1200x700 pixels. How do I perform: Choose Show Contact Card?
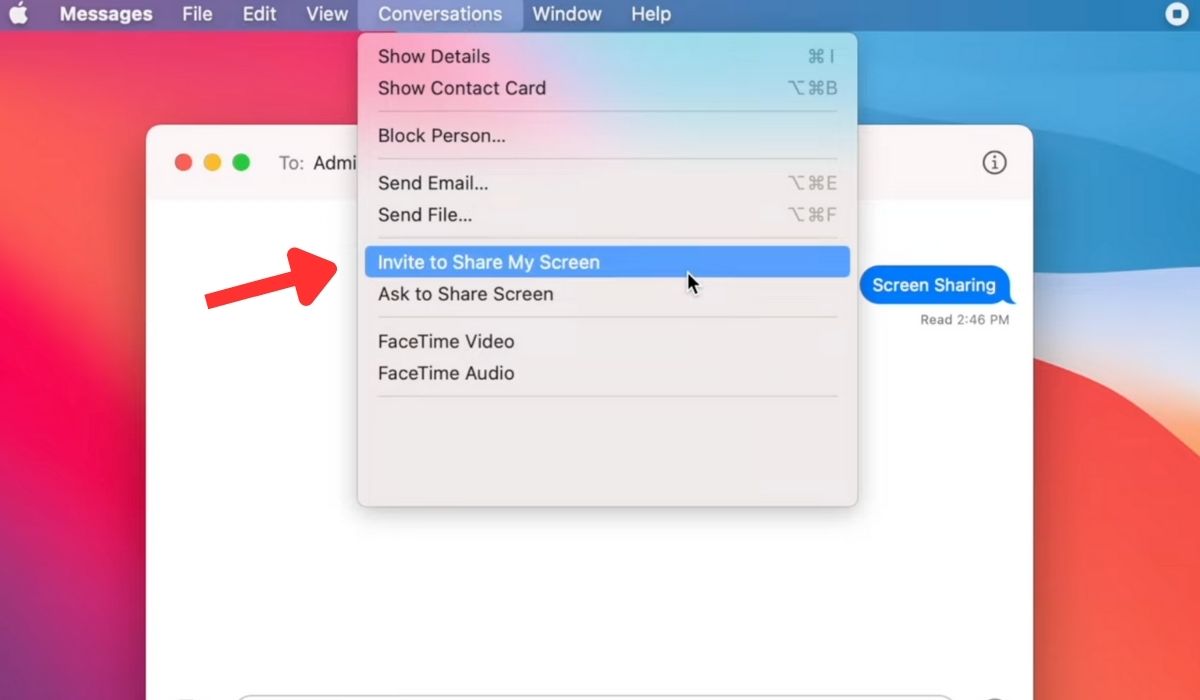point(462,88)
